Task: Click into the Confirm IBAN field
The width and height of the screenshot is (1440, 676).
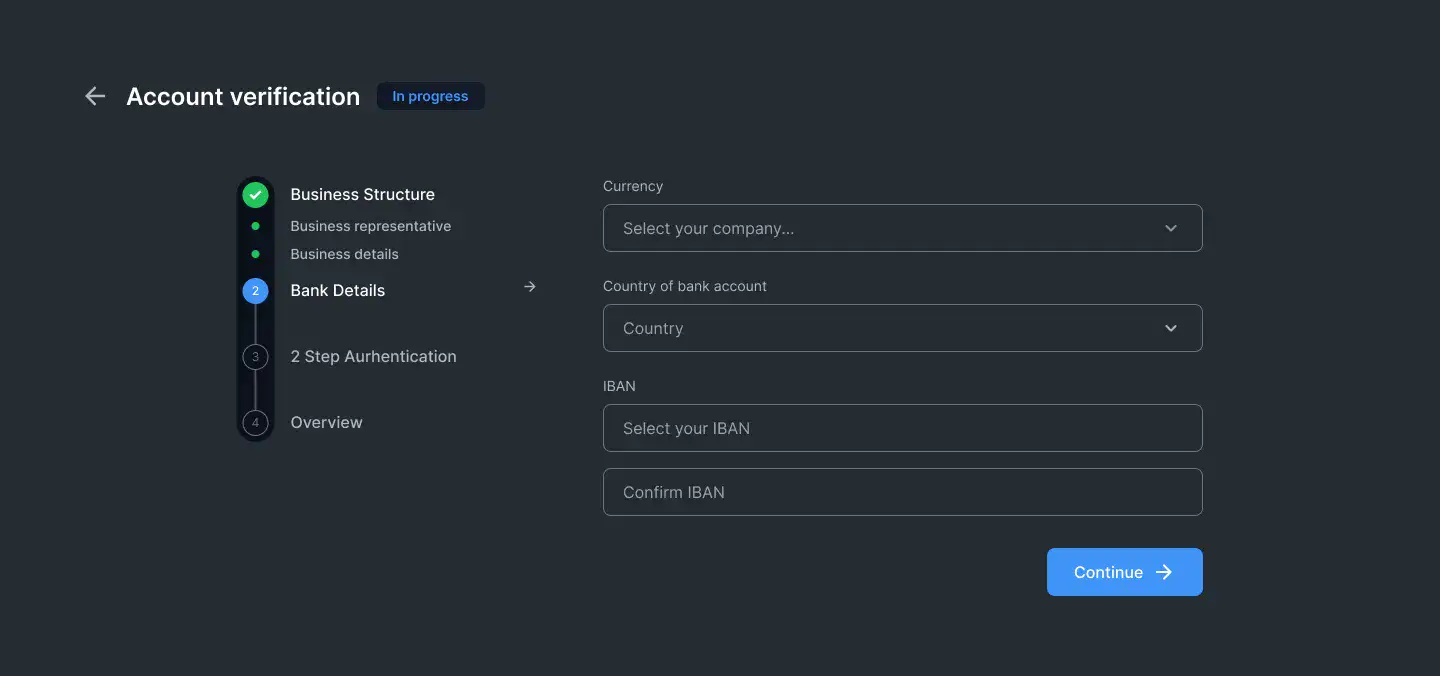Action: pos(902,492)
